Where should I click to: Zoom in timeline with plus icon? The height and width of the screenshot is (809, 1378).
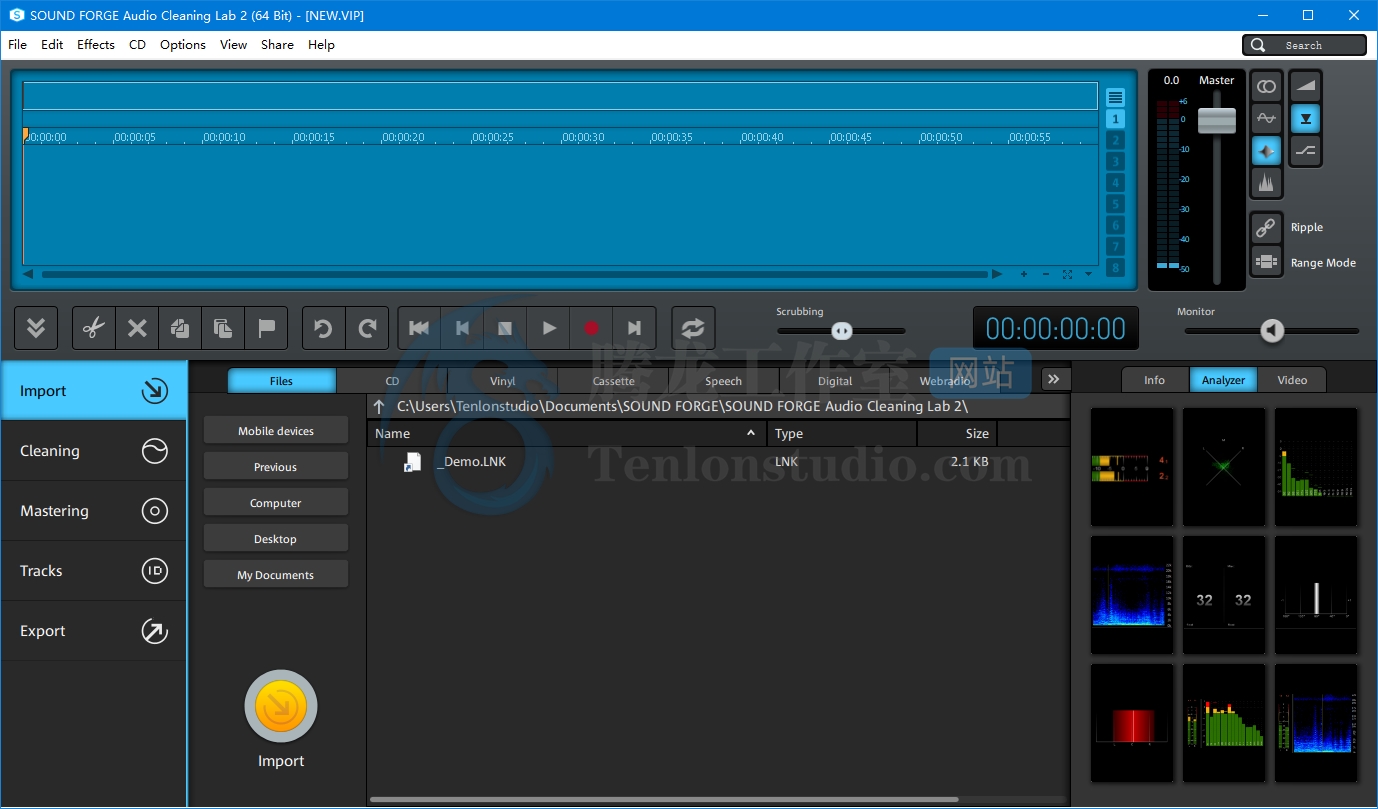click(x=1024, y=274)
